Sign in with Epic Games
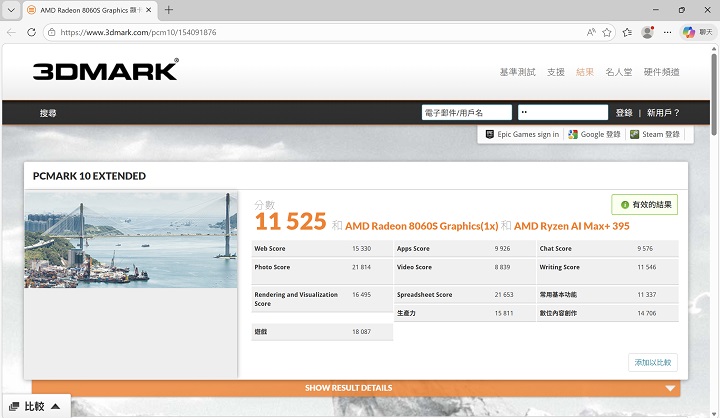Viewport: 720px width, 418px height. (x=522, y=134)
